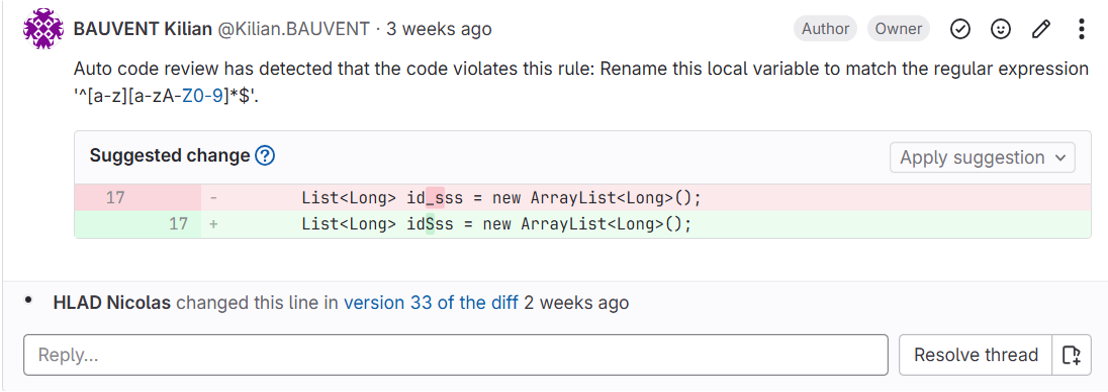
Task: Click the @Kilian.BAUVENT username handle
Action: [293, 29]
